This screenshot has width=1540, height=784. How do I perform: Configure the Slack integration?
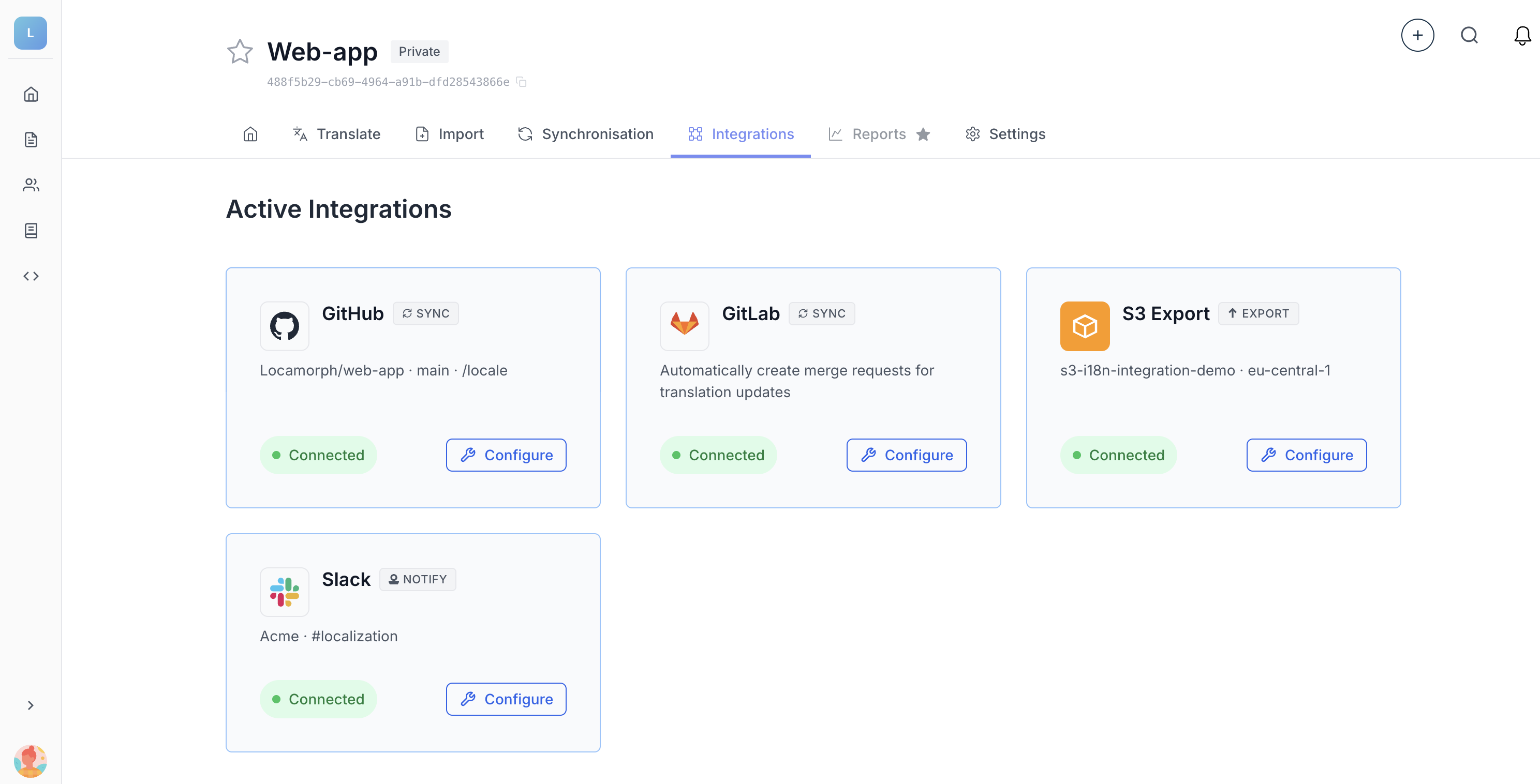coord(506,699)
